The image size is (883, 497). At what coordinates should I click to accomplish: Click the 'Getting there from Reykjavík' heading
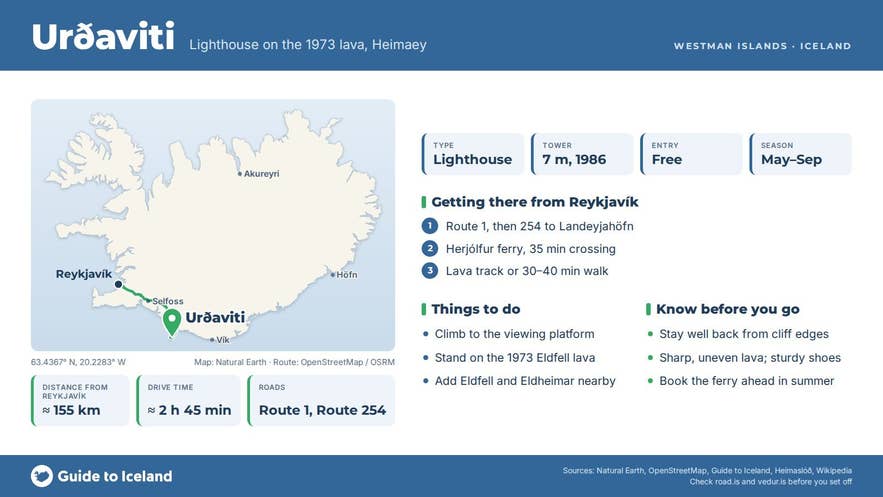click(535, 202)
